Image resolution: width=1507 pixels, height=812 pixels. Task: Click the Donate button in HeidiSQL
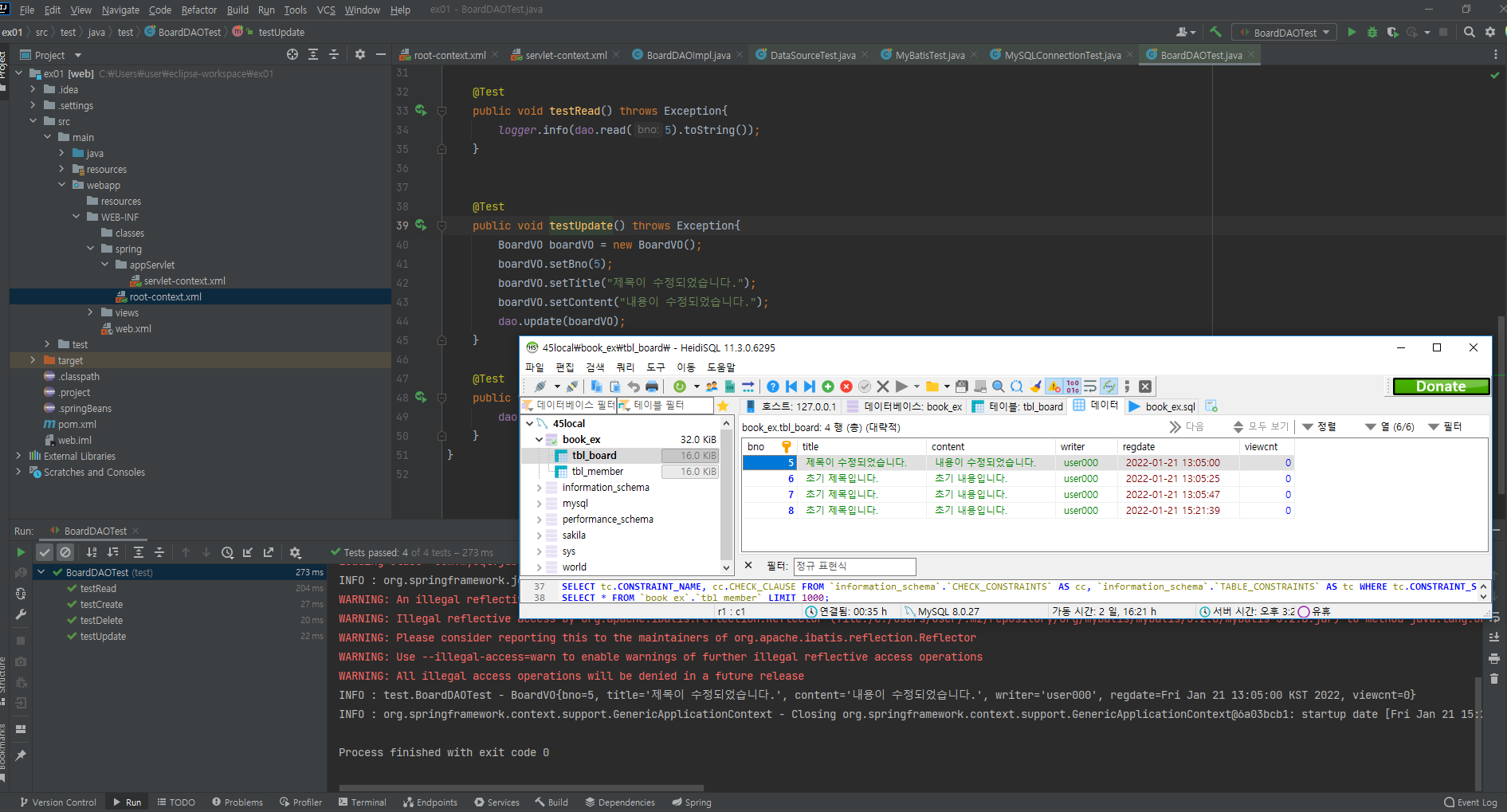click(1441, 386)
